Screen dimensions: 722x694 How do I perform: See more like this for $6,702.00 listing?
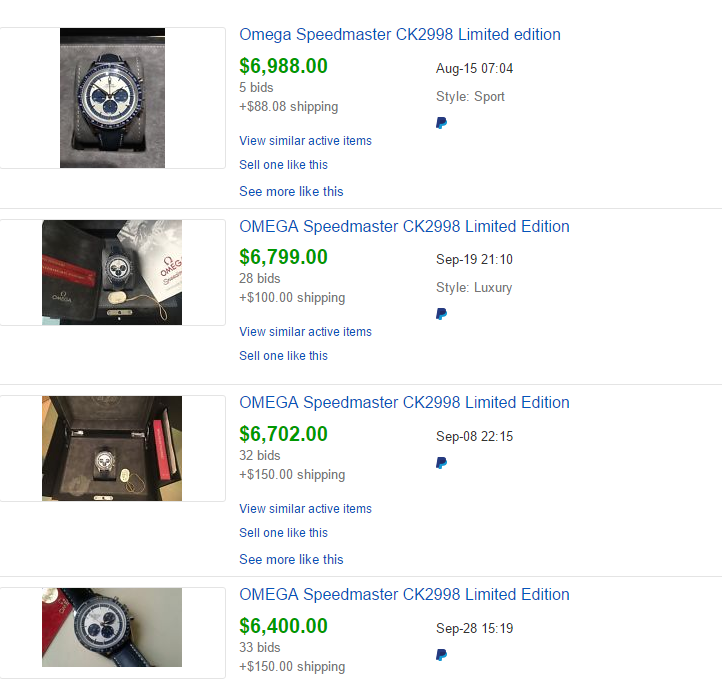pyautogui.click(x=291, y=559)
